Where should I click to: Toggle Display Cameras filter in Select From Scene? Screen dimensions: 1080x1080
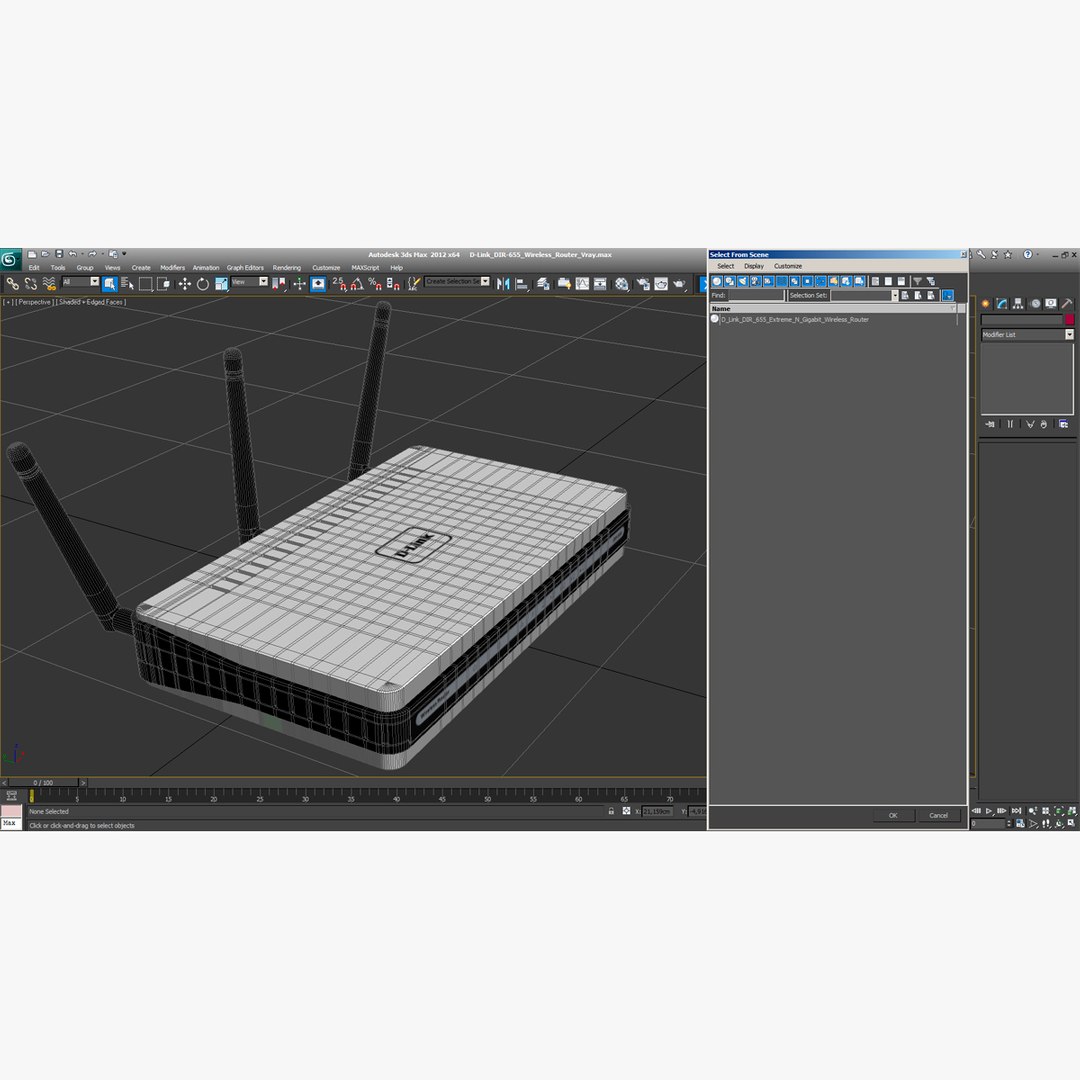[x=756, y=281]
